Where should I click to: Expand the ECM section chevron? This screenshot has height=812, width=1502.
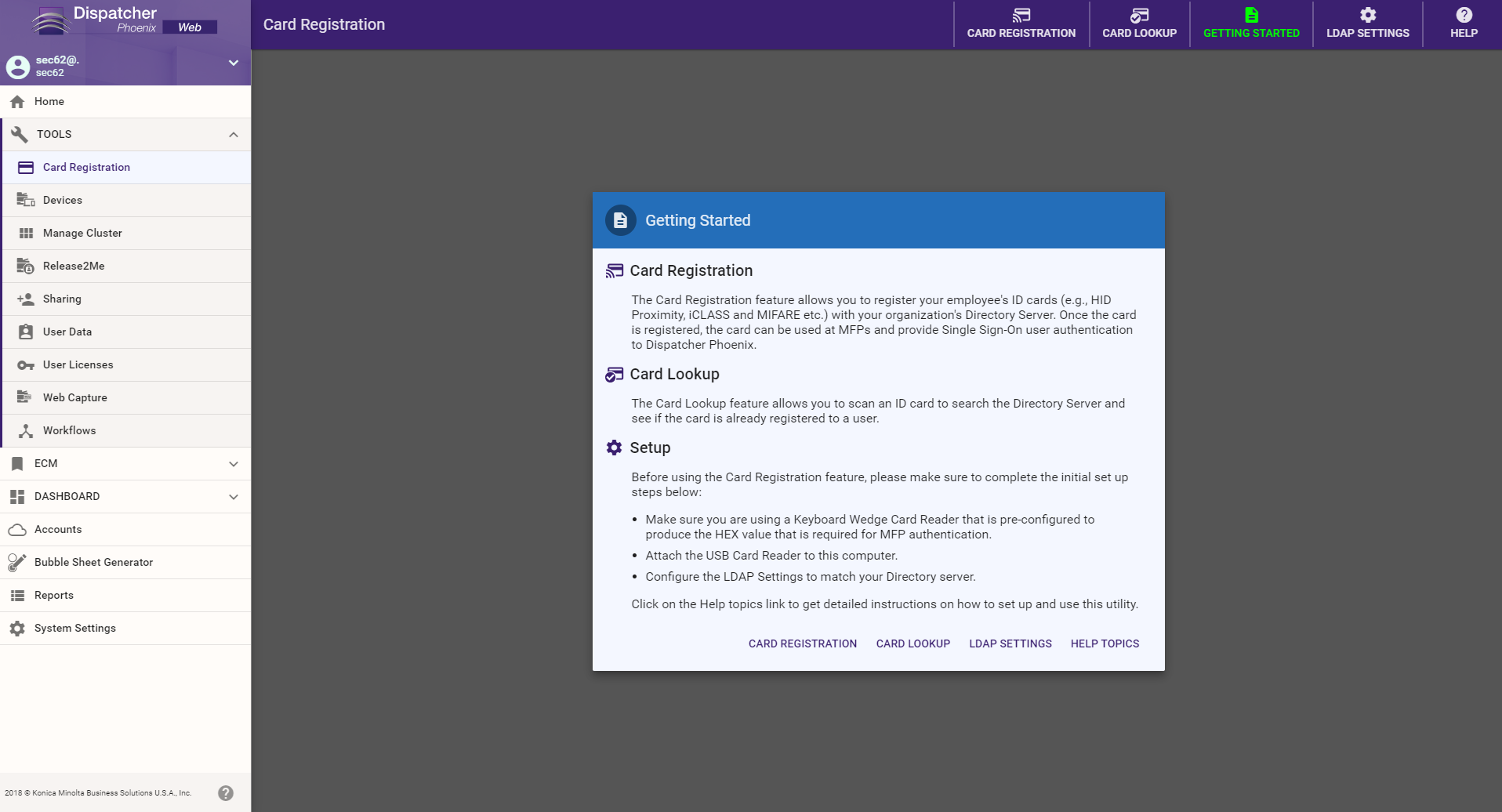point(234,464)
